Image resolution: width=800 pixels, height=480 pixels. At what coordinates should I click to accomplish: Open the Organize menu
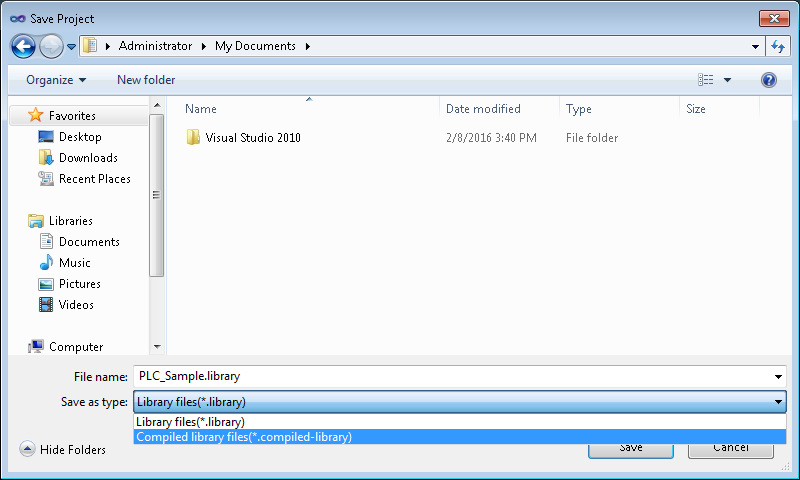point(56,80)
